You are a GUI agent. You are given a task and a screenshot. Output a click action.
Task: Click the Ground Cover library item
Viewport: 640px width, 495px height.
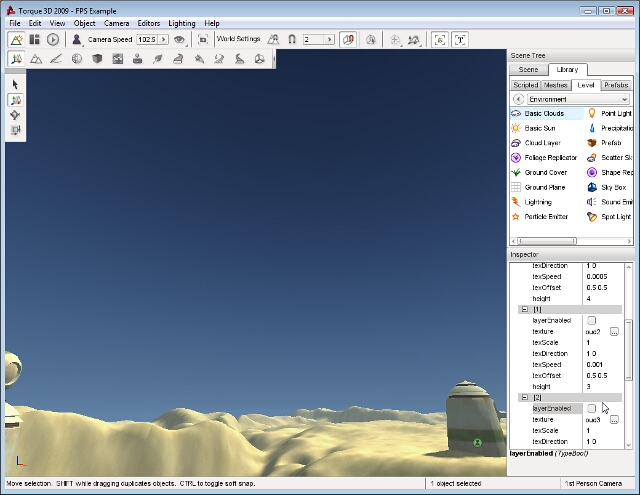pos(545,172)
